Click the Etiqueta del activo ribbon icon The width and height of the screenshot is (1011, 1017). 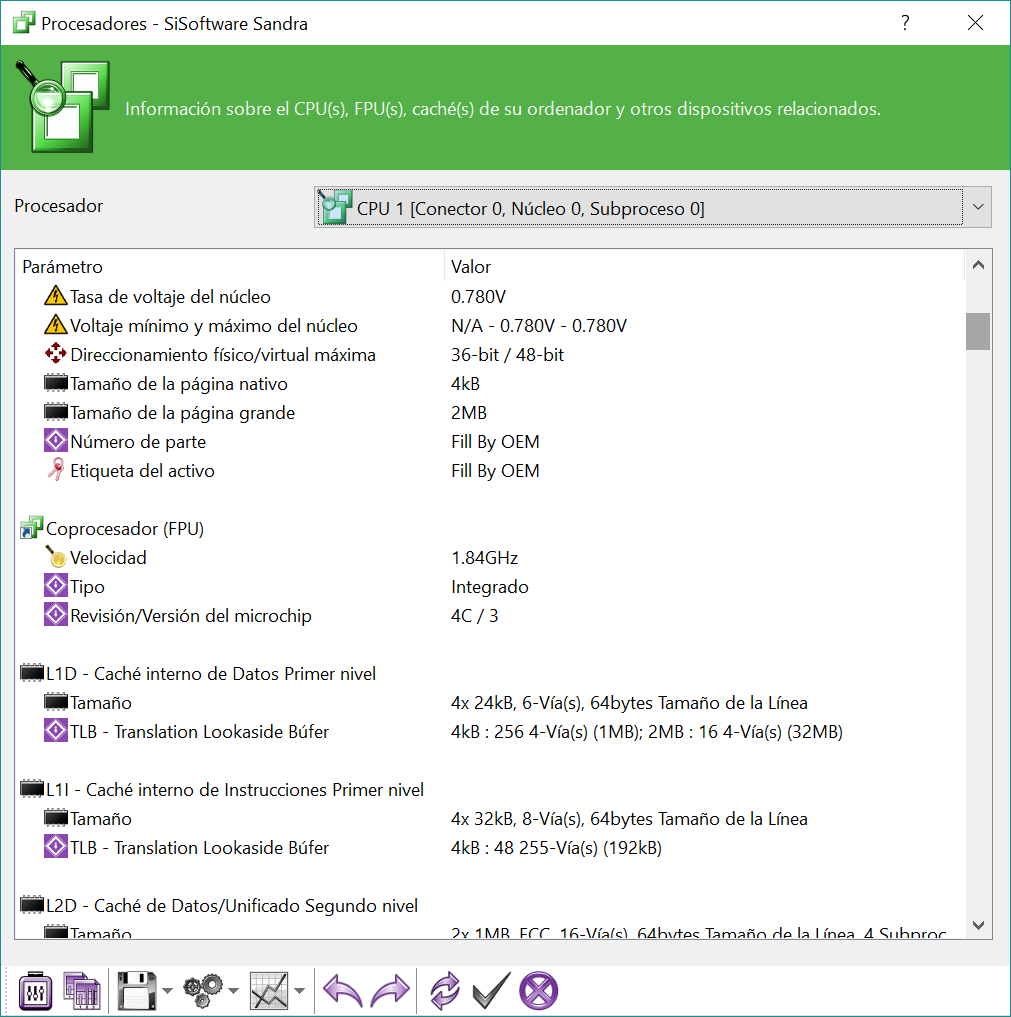tap(56, 469)
